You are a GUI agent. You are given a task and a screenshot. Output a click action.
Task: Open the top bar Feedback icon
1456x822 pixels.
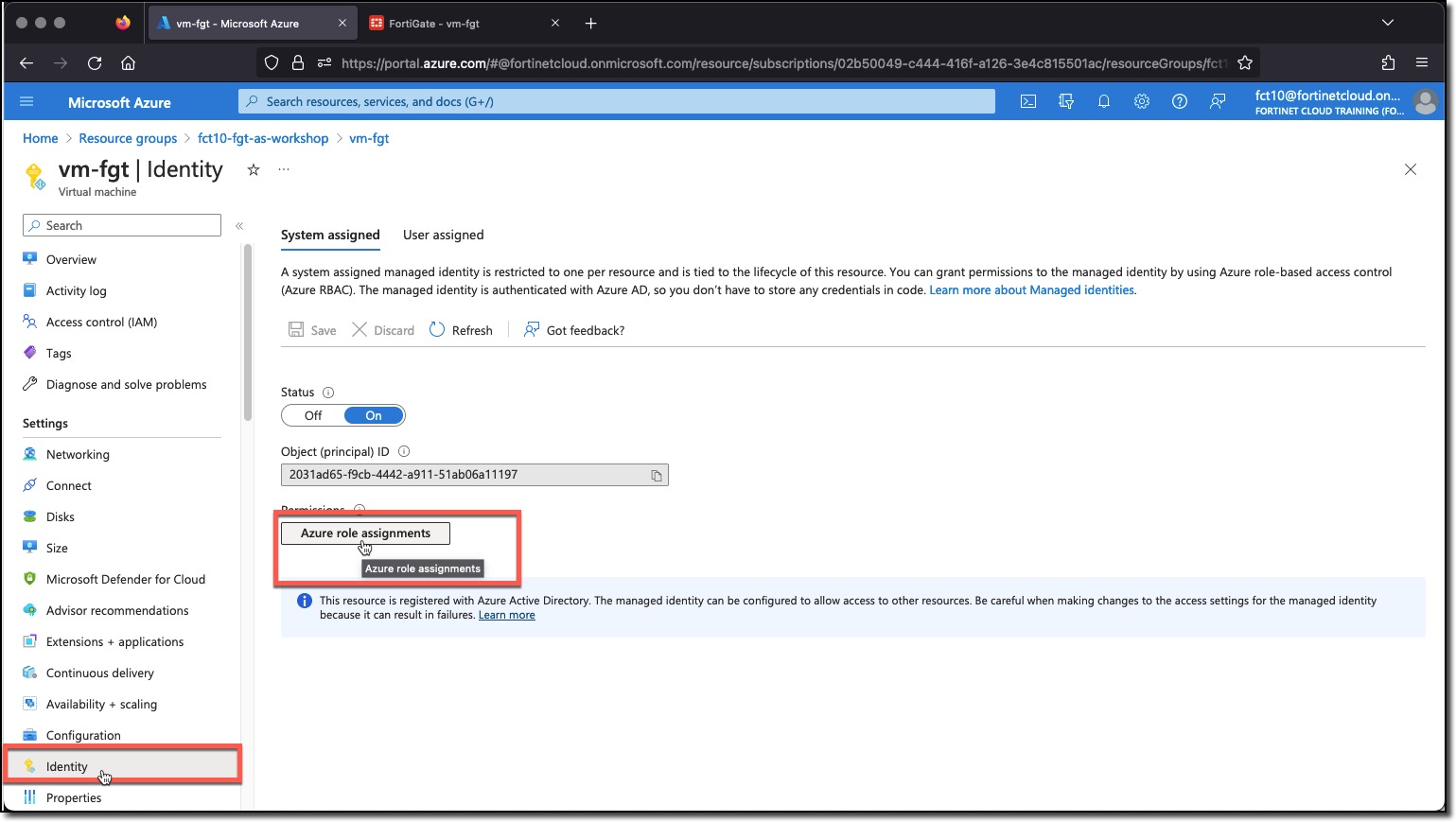click(1218, 101)
